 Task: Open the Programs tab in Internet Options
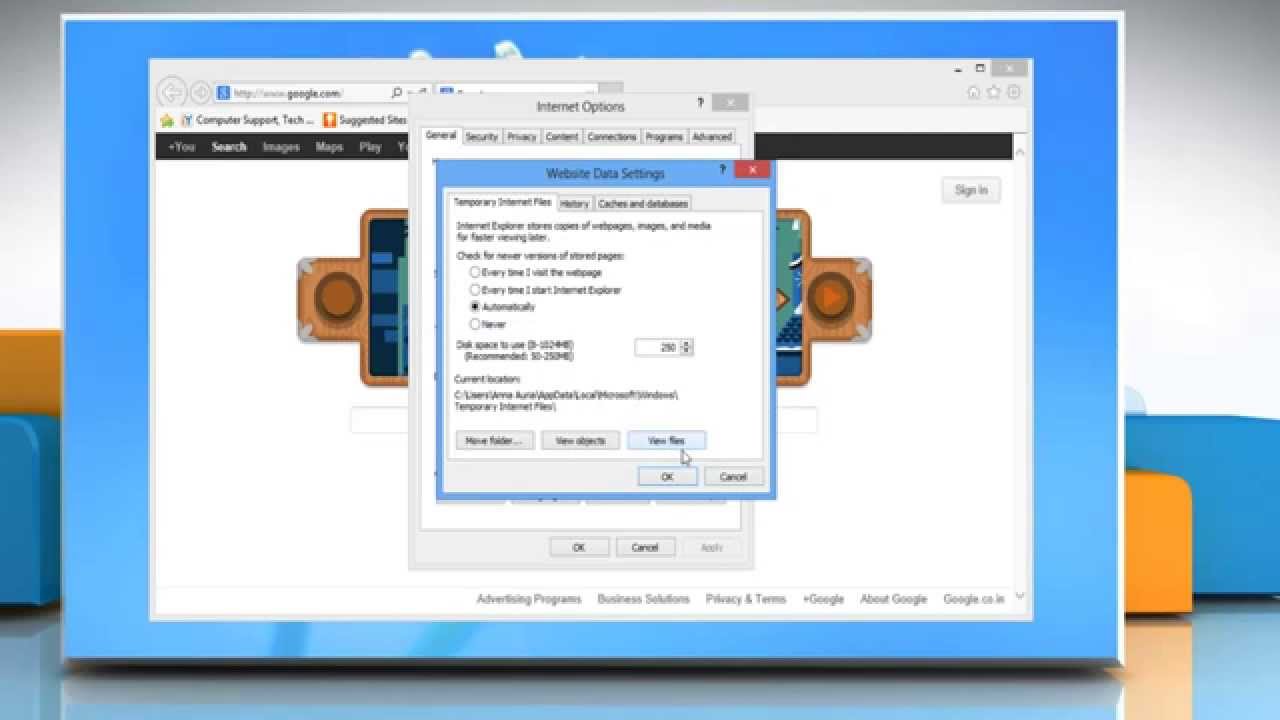click(x=664, y=136)
